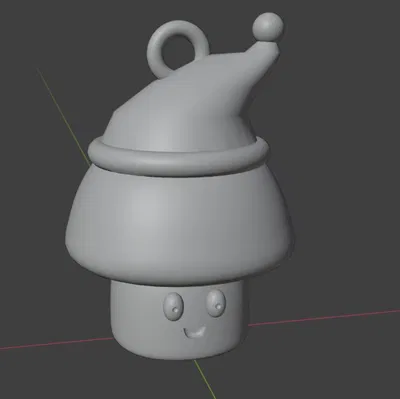Select the pom-pom ball at the hat tip
Image resolution: width=400 pixels, height=399 pixels.
(268, 27)
